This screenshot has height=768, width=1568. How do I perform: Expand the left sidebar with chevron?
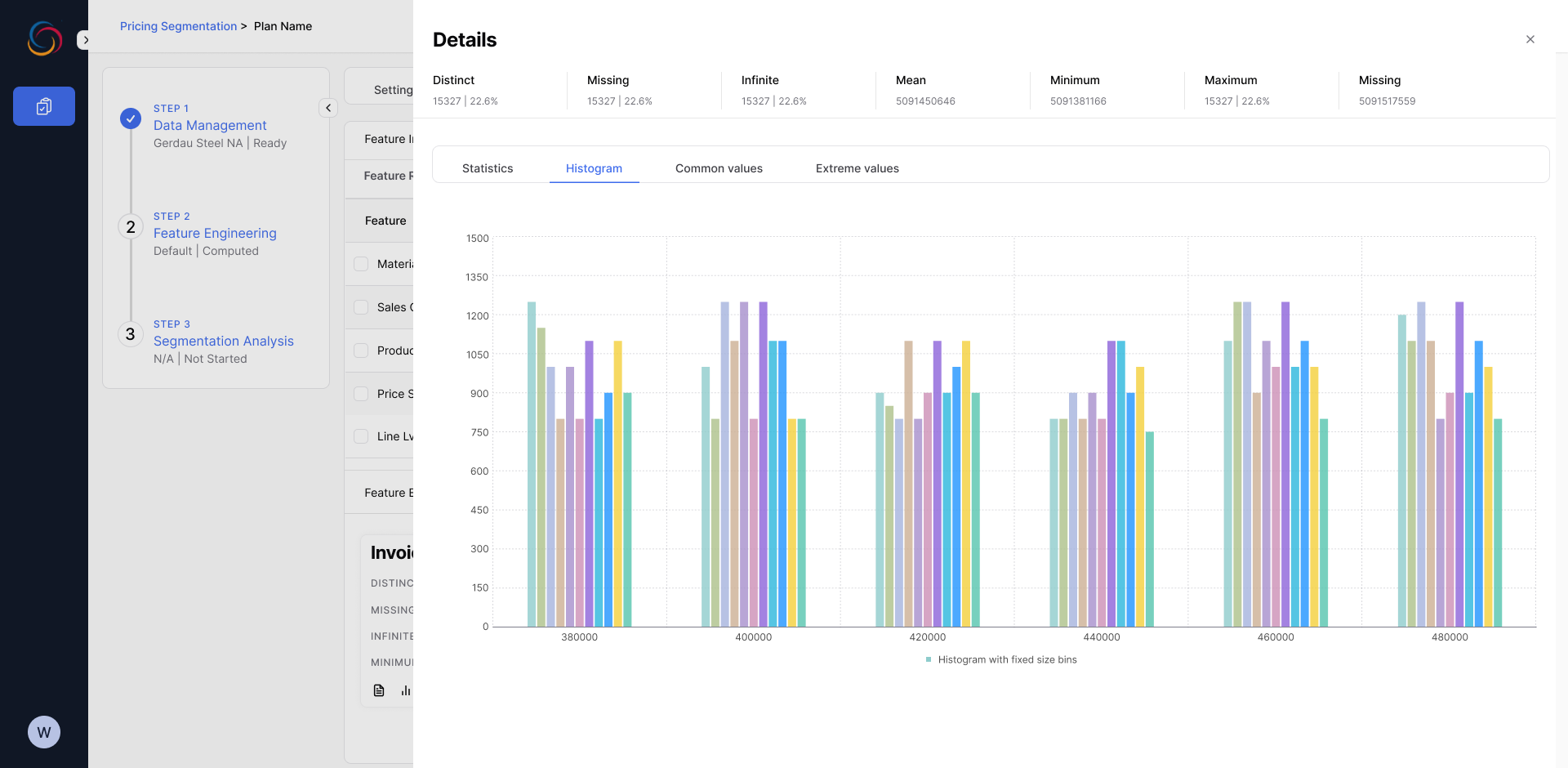(85, 40)
